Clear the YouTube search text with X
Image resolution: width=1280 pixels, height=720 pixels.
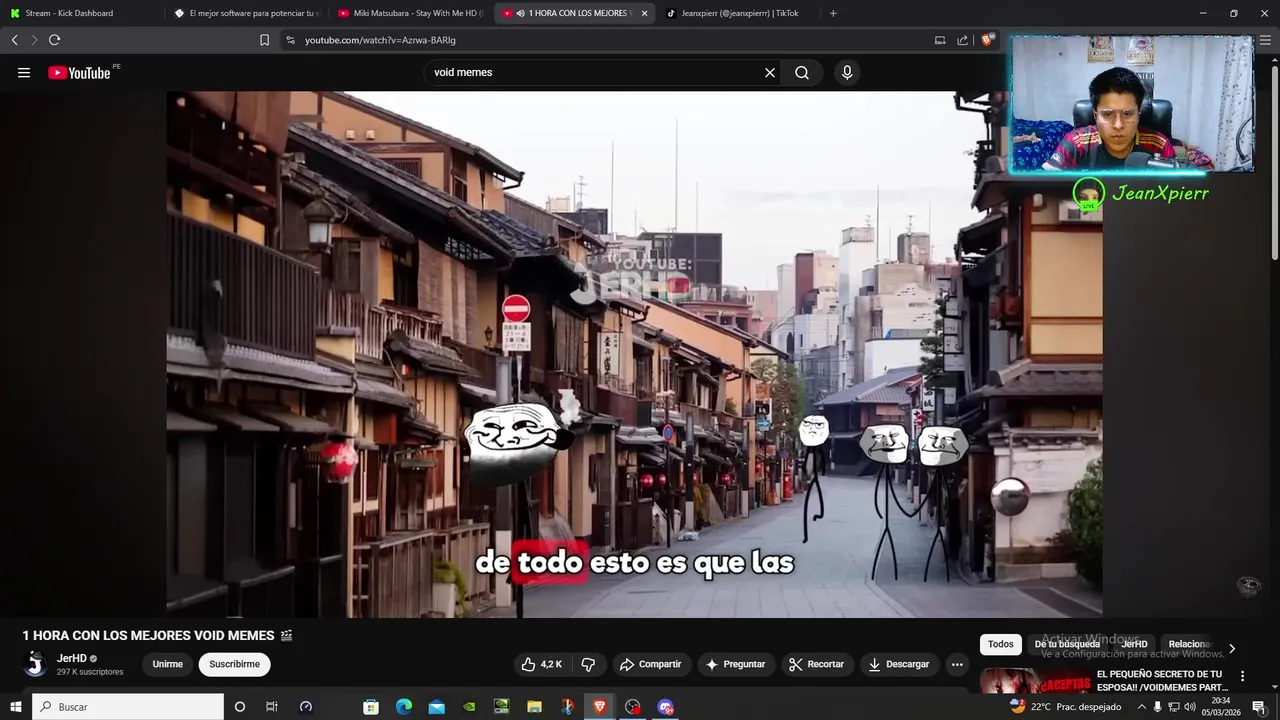(x=770, y=73)
